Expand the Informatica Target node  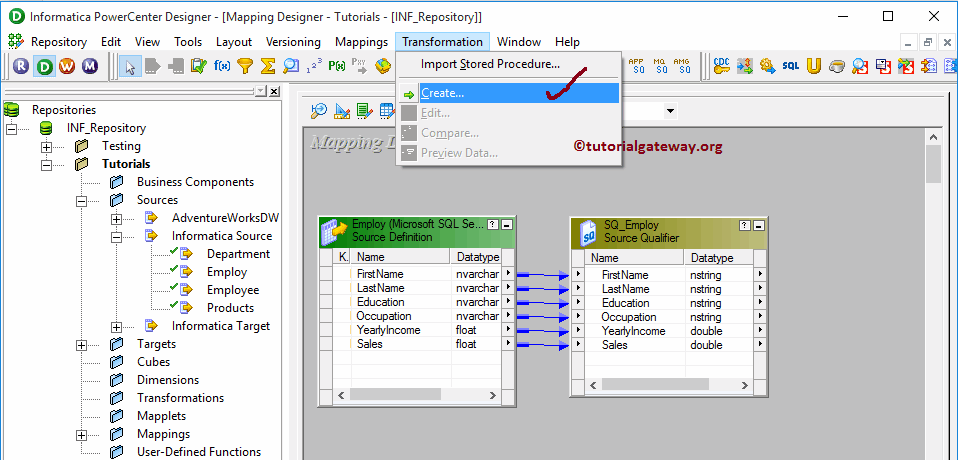[117, 327]
